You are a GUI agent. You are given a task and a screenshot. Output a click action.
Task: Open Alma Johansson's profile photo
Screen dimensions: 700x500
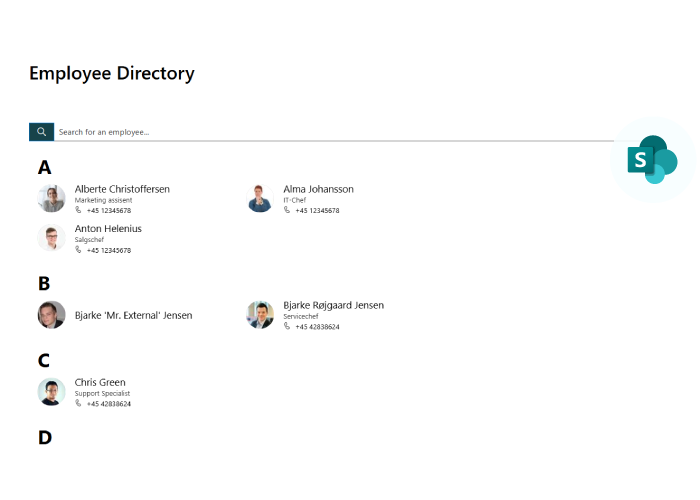pos(260,198)
